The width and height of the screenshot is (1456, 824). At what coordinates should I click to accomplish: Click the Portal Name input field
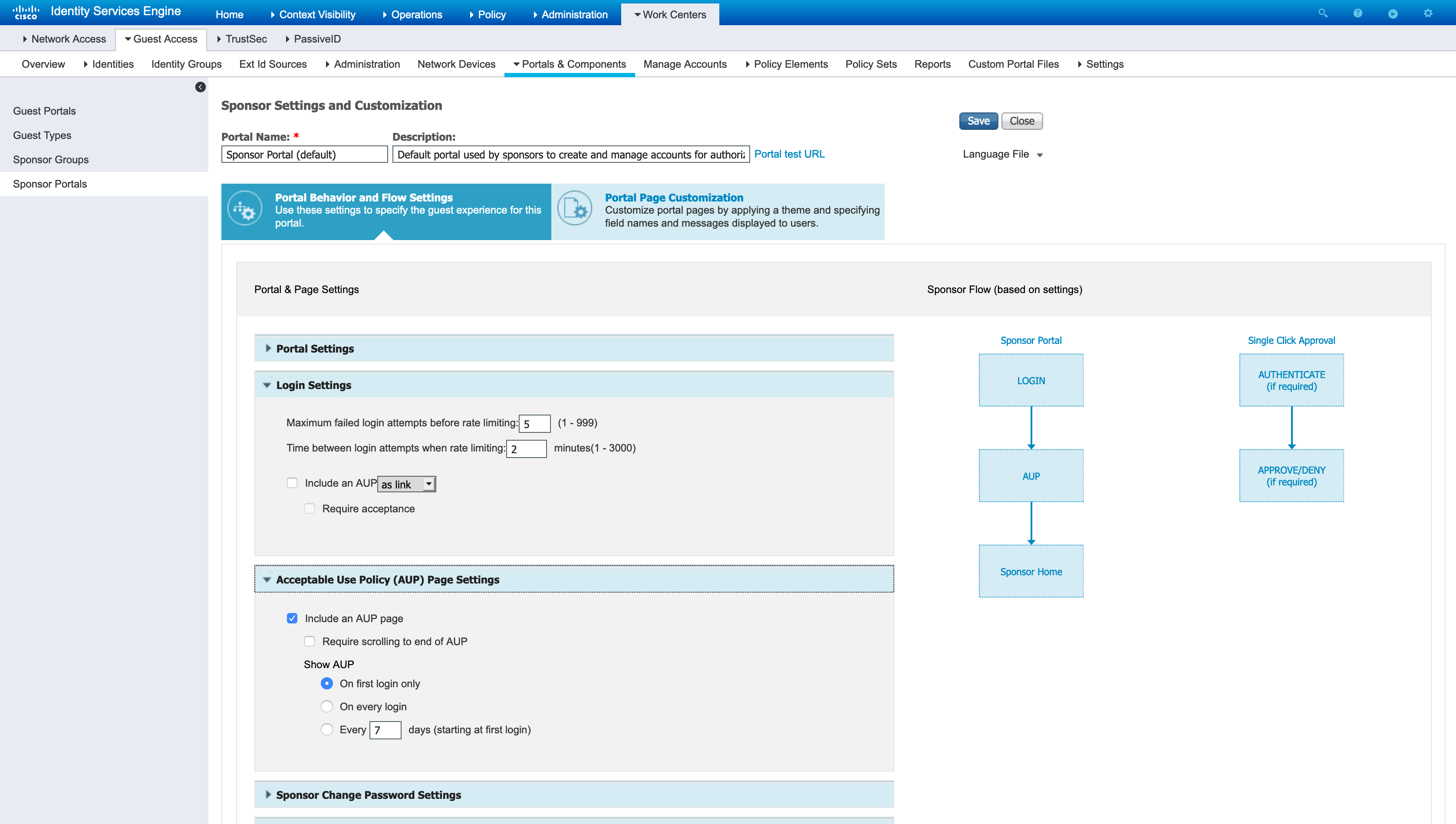coord(304,154)
